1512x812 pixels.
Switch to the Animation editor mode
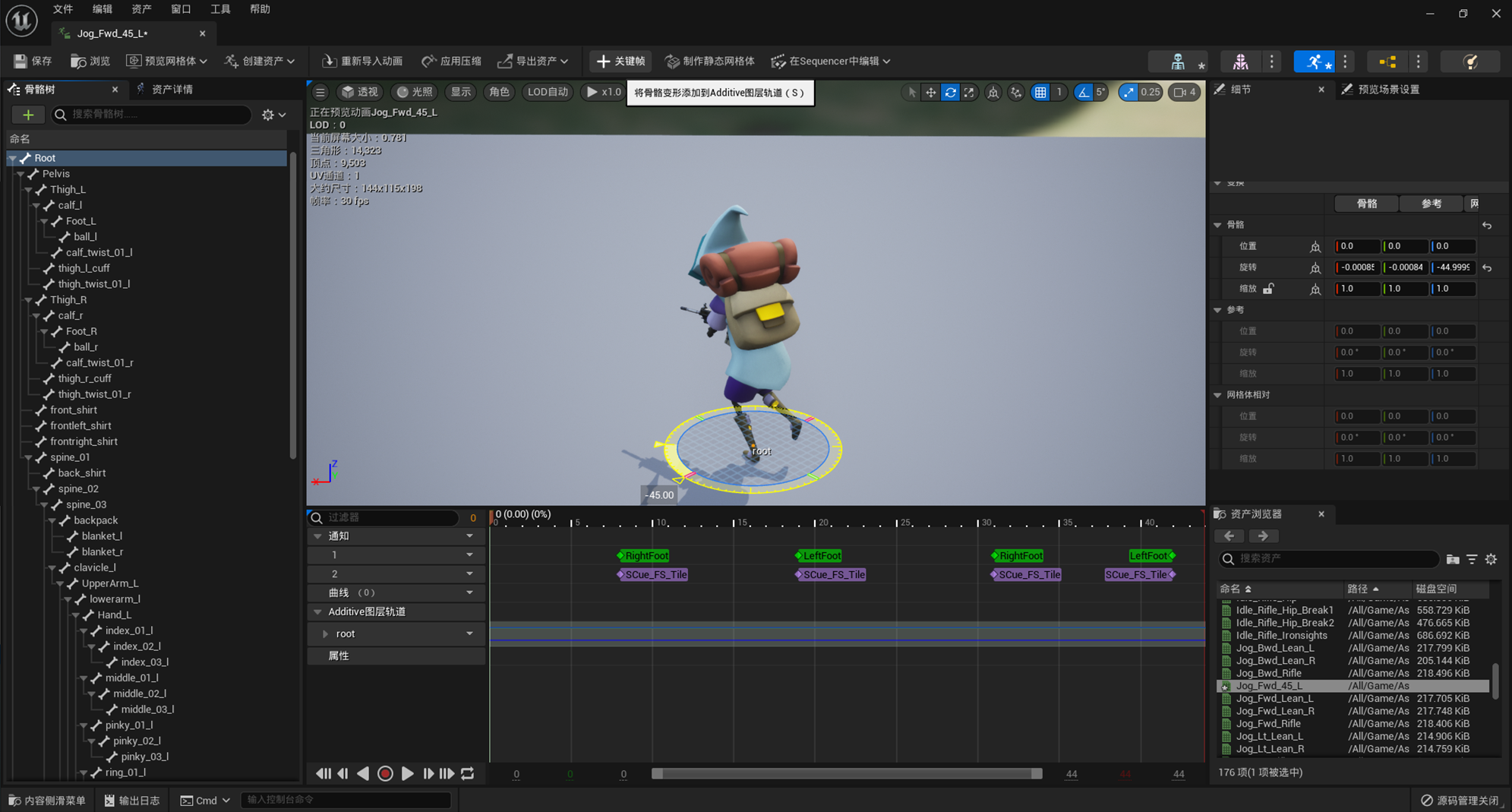(x=1314, y=62)
